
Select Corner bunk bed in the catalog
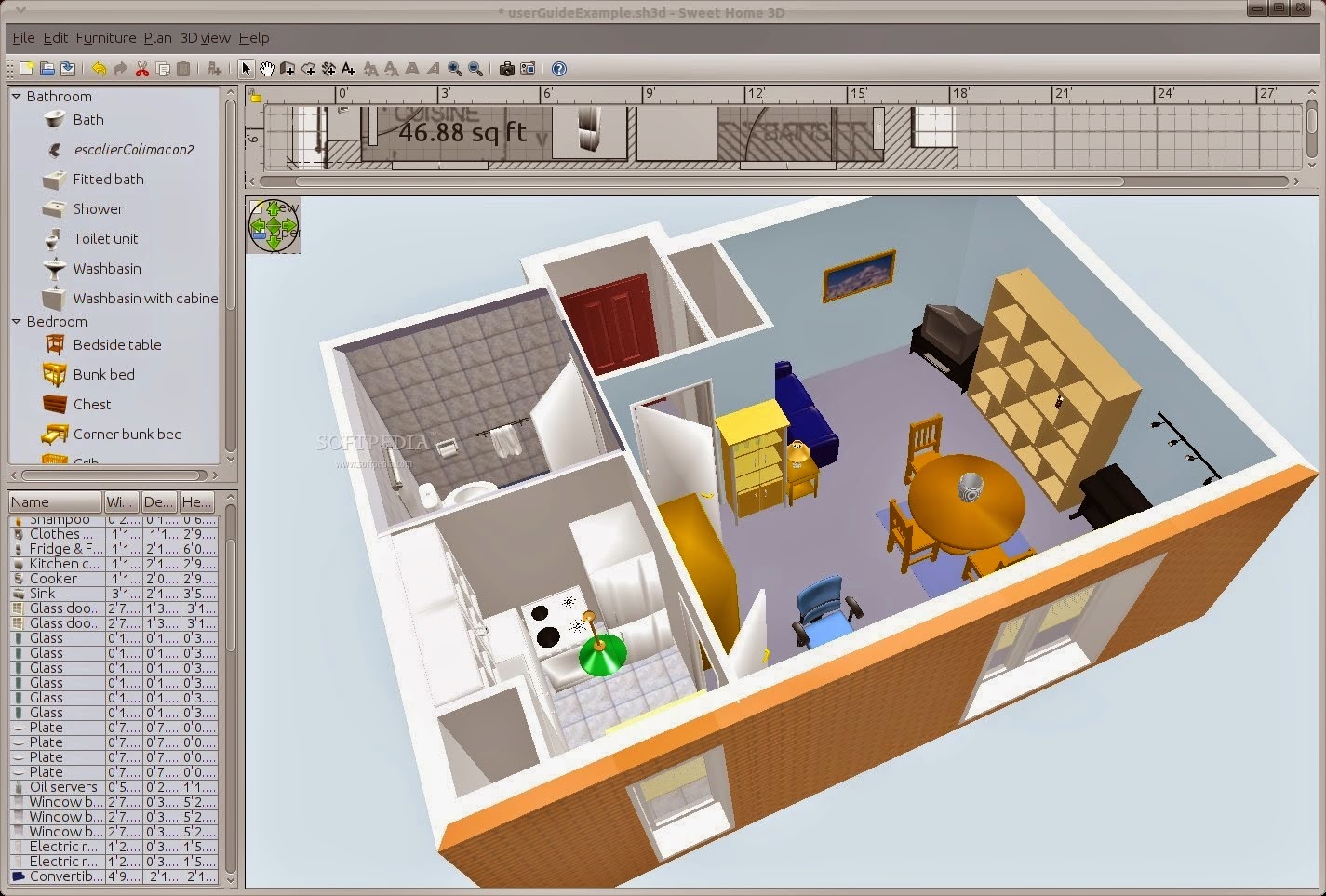tap(127, 435)
